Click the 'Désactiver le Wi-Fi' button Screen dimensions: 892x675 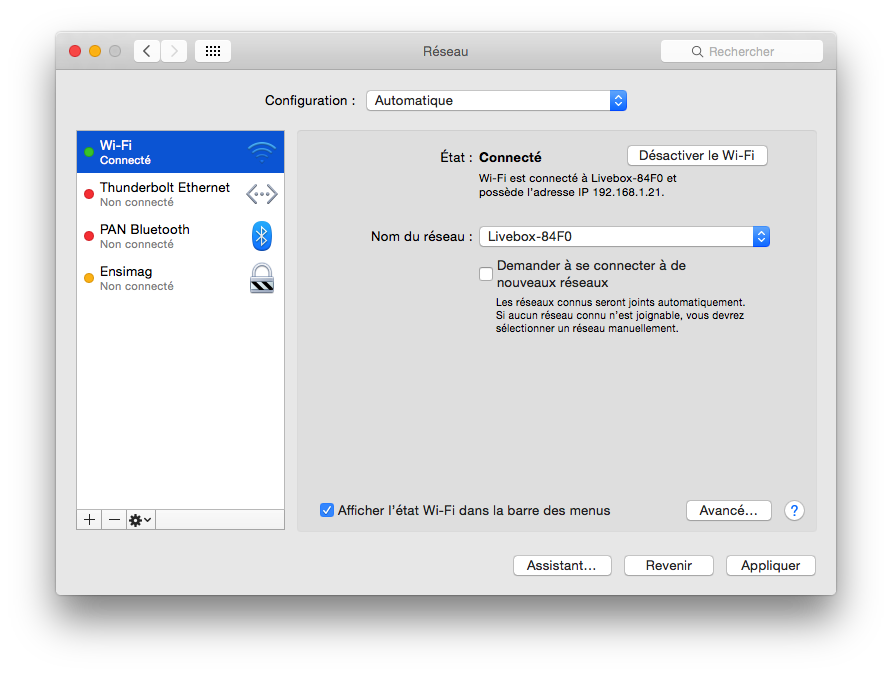pos(697,156)
